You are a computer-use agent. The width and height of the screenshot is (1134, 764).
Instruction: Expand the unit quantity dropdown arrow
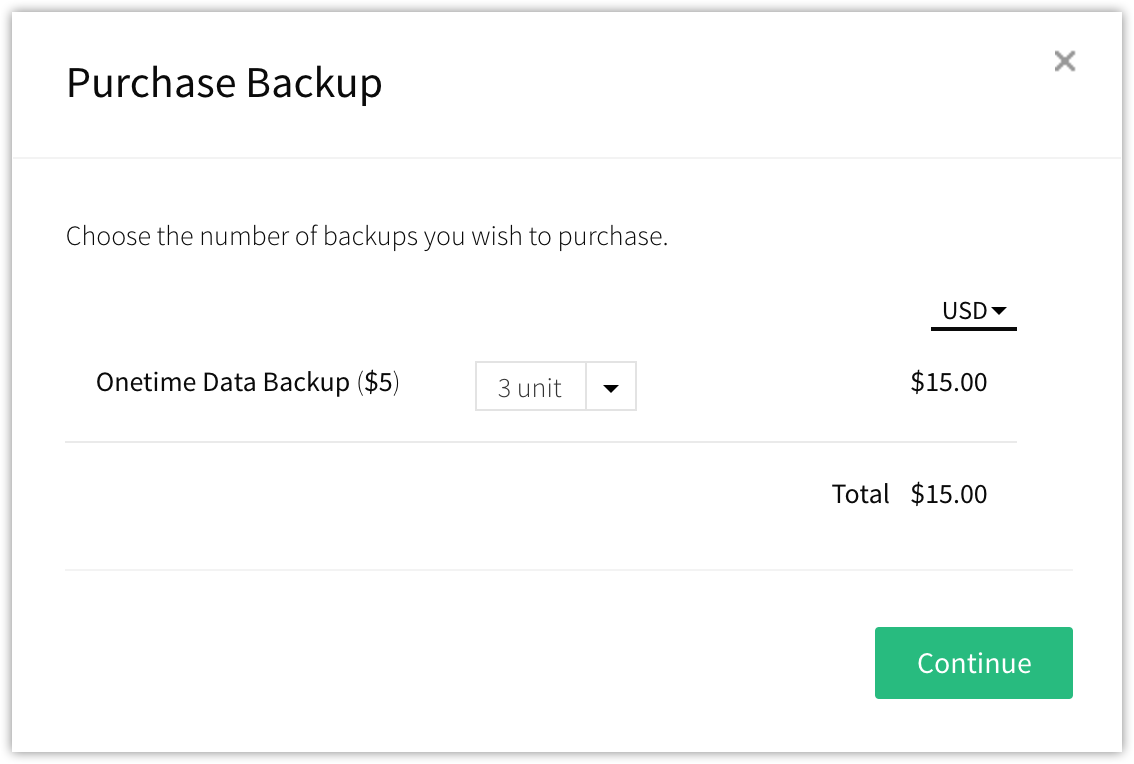[x=611, y=388]
